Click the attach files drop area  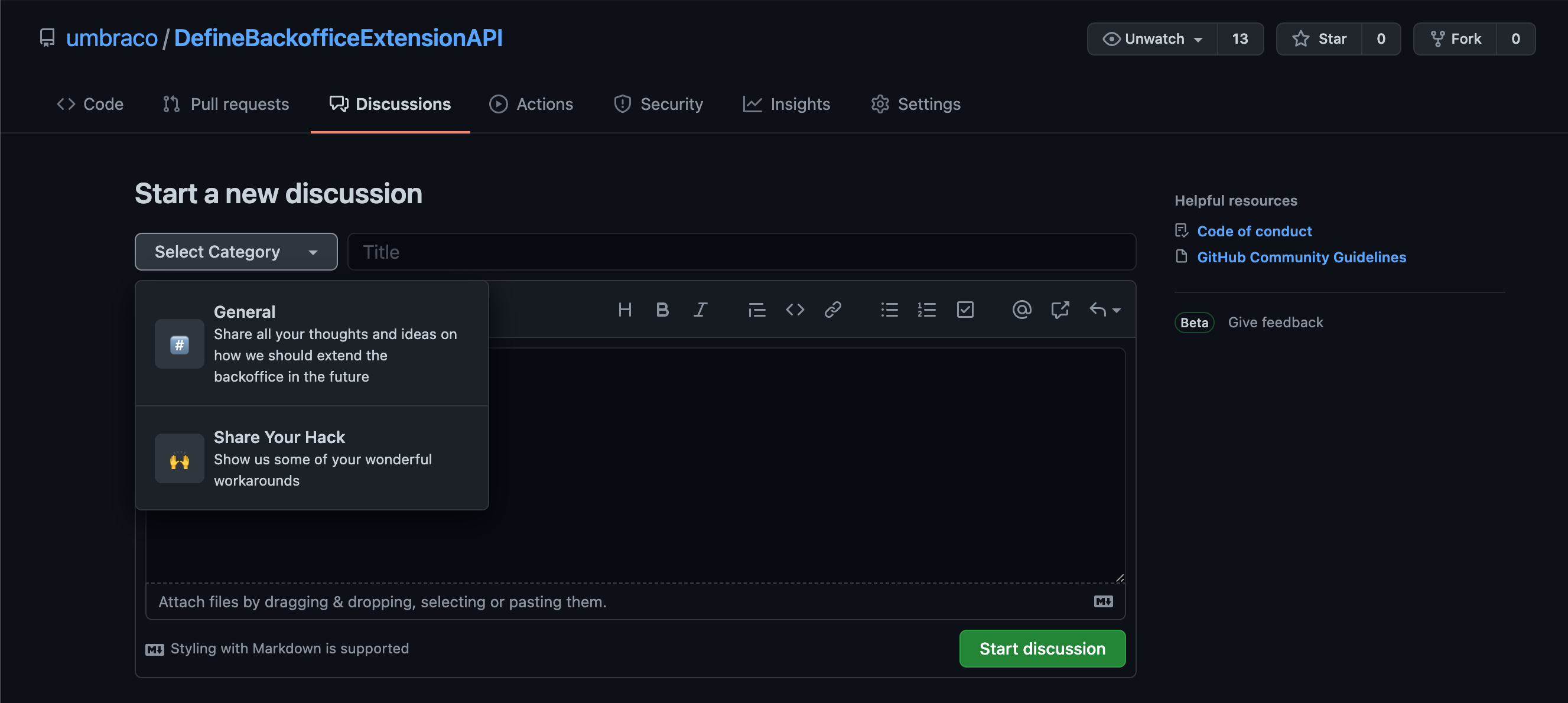pyautogui.click(x=635, y=601)
